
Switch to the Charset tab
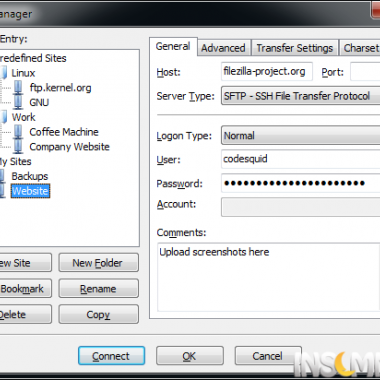pos(360,48)
